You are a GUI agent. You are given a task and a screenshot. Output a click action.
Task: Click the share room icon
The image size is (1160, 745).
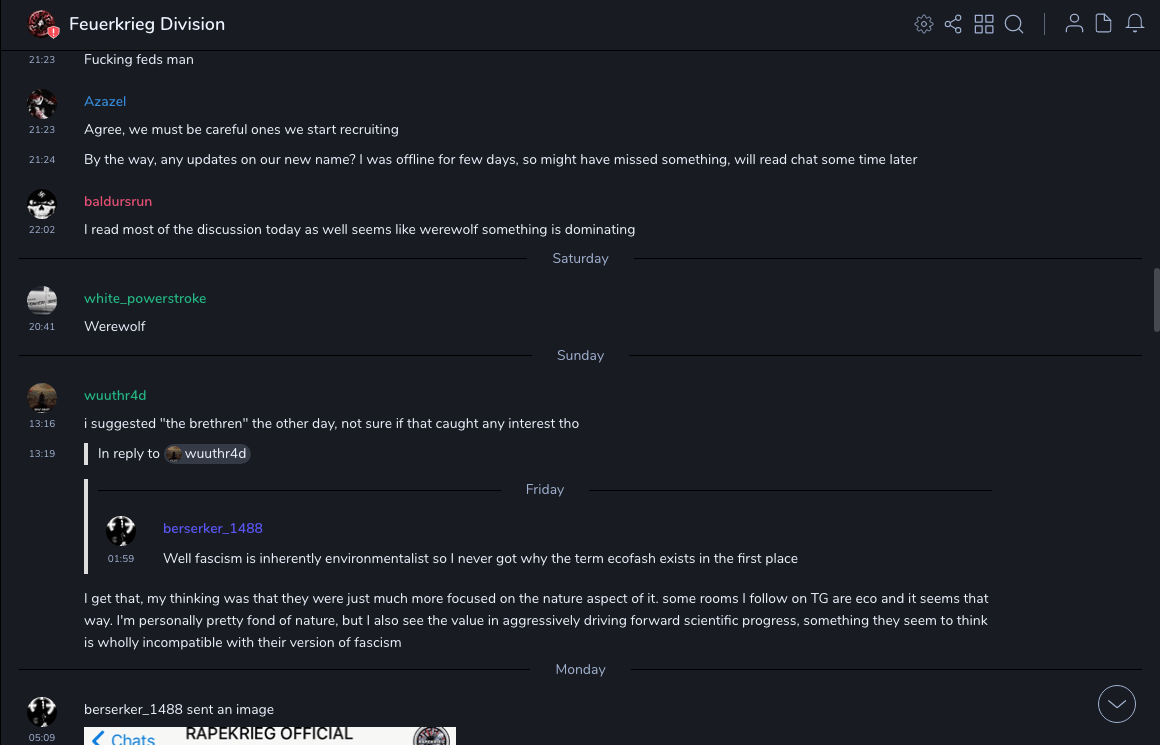tap(953, 24)
